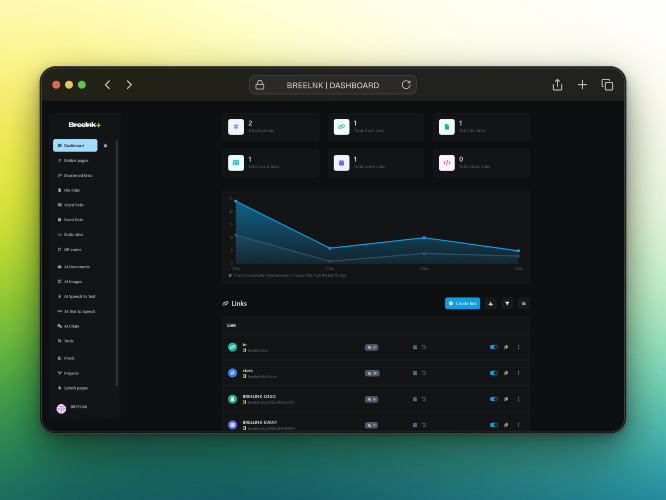Open AI Speech to Text

click(76, 297)
